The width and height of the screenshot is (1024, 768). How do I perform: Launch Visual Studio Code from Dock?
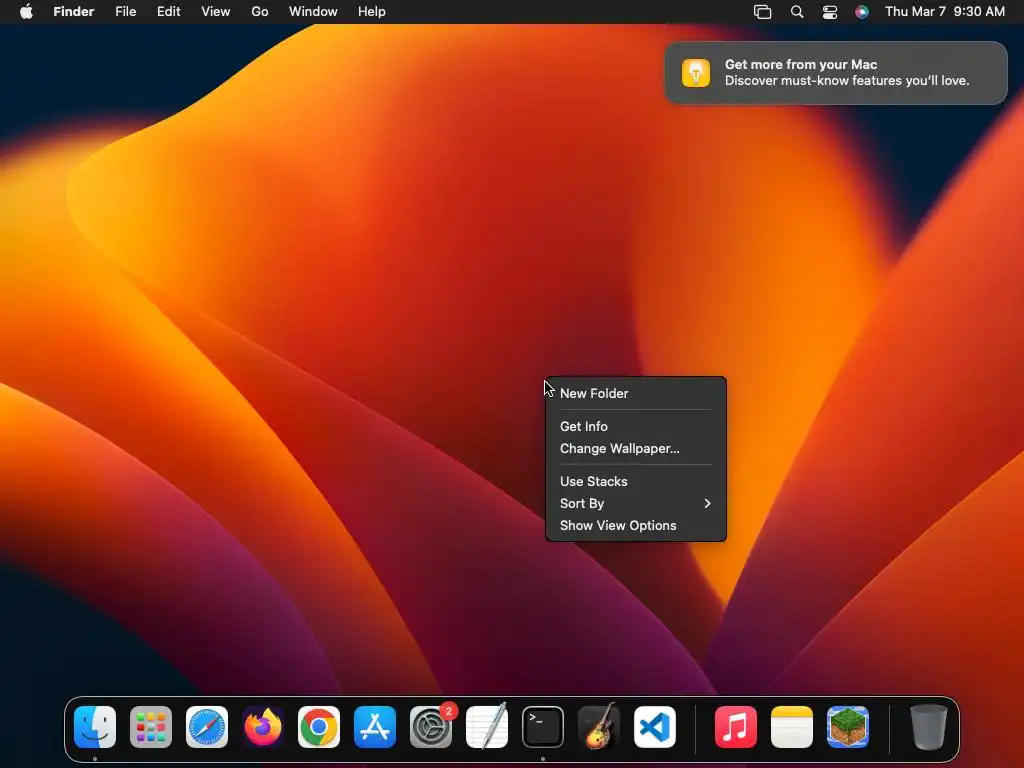coord(654,726)
